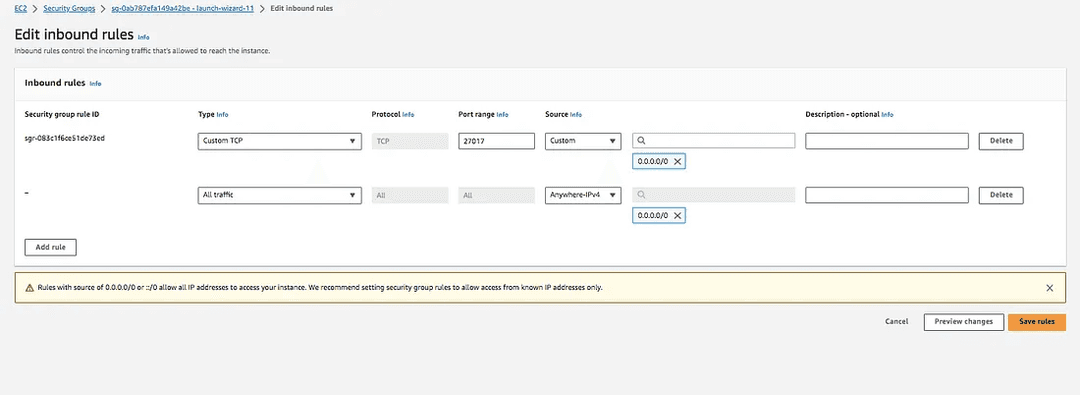Open Custom source dropdown
Image resolution: width=1080 pixels, height=395 pixels.
point(583,141)
